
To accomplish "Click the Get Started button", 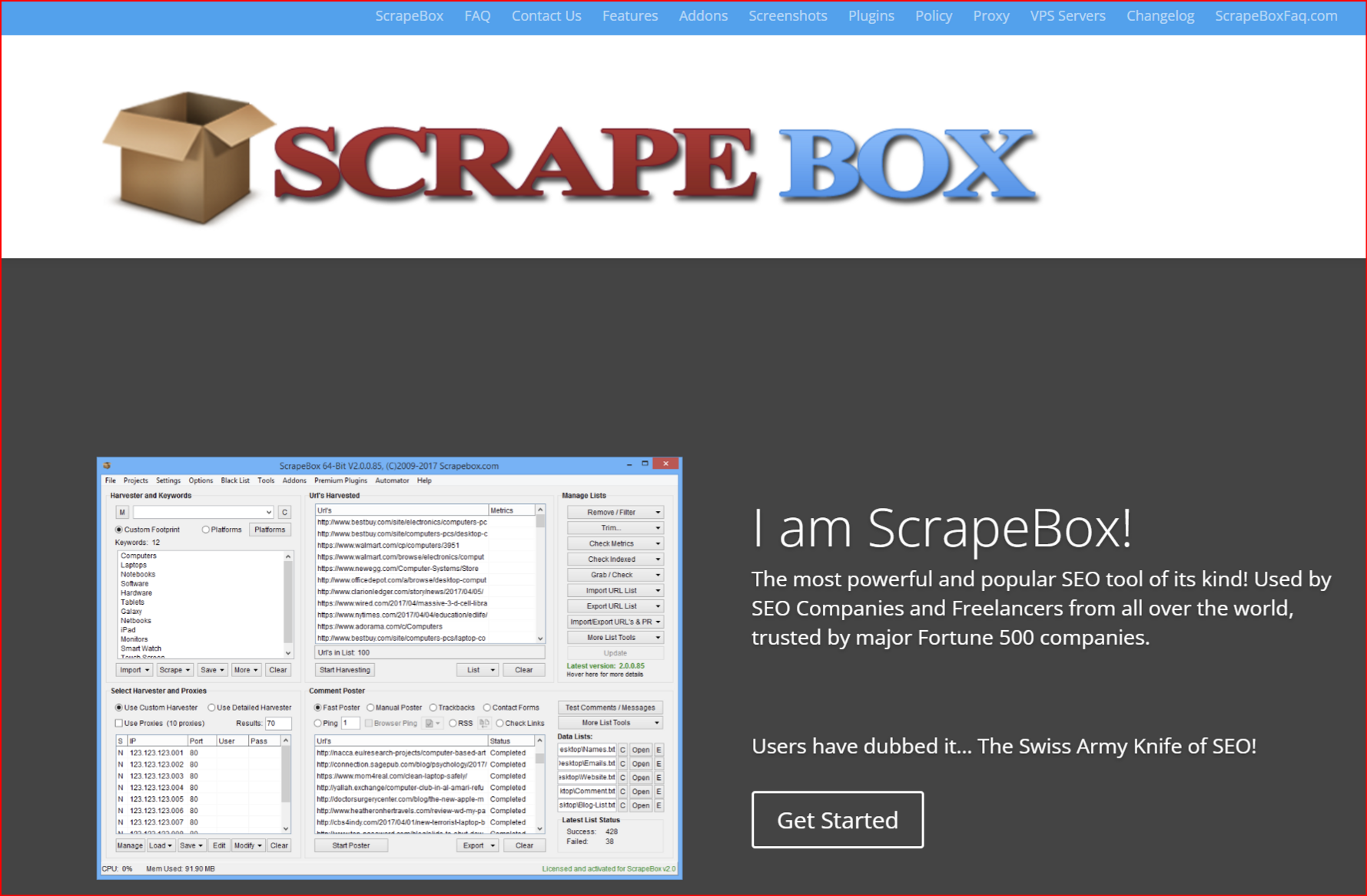I will (x=838, y=820).
